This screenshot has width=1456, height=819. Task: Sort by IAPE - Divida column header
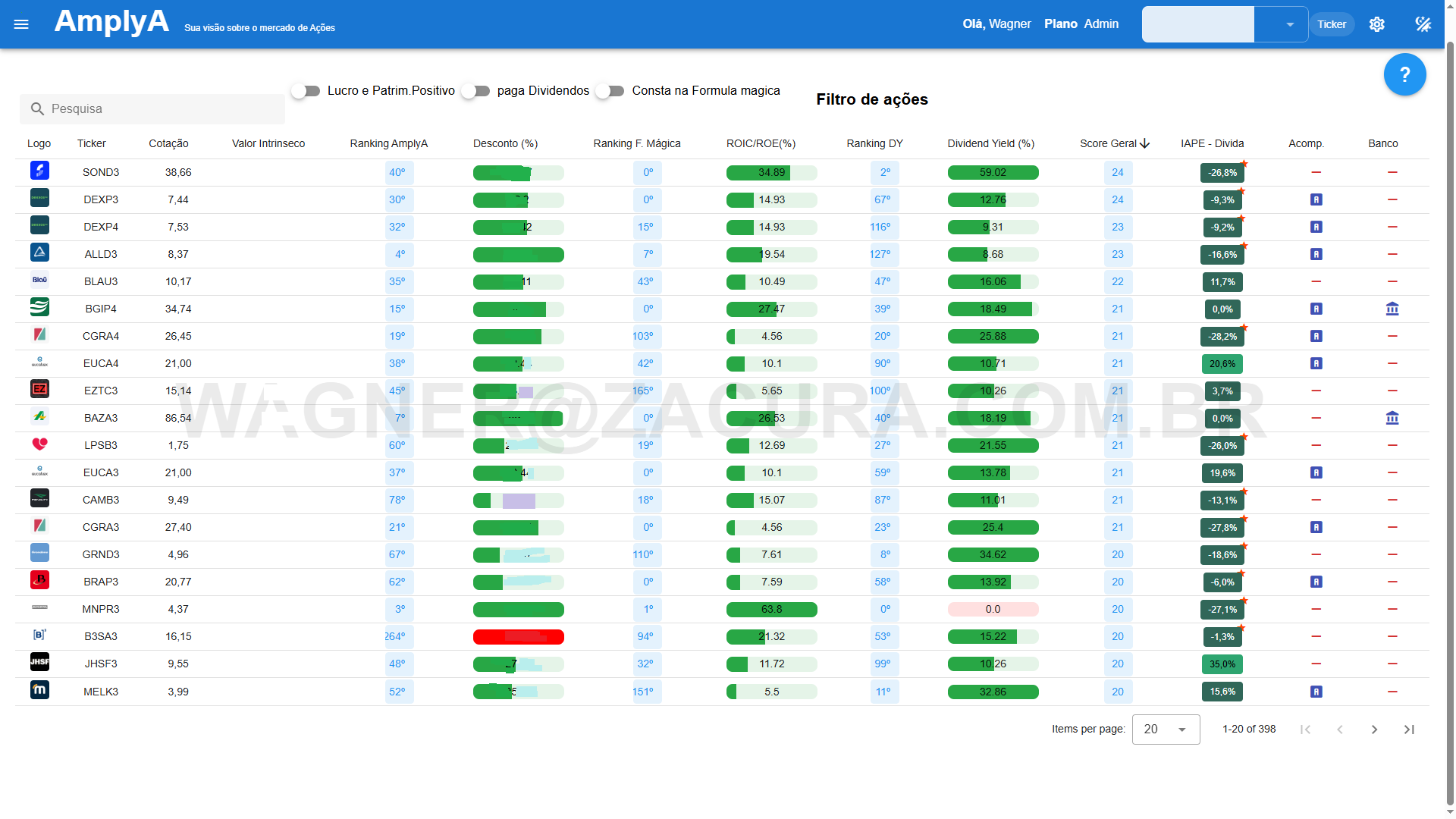[x=1212, y=143]
